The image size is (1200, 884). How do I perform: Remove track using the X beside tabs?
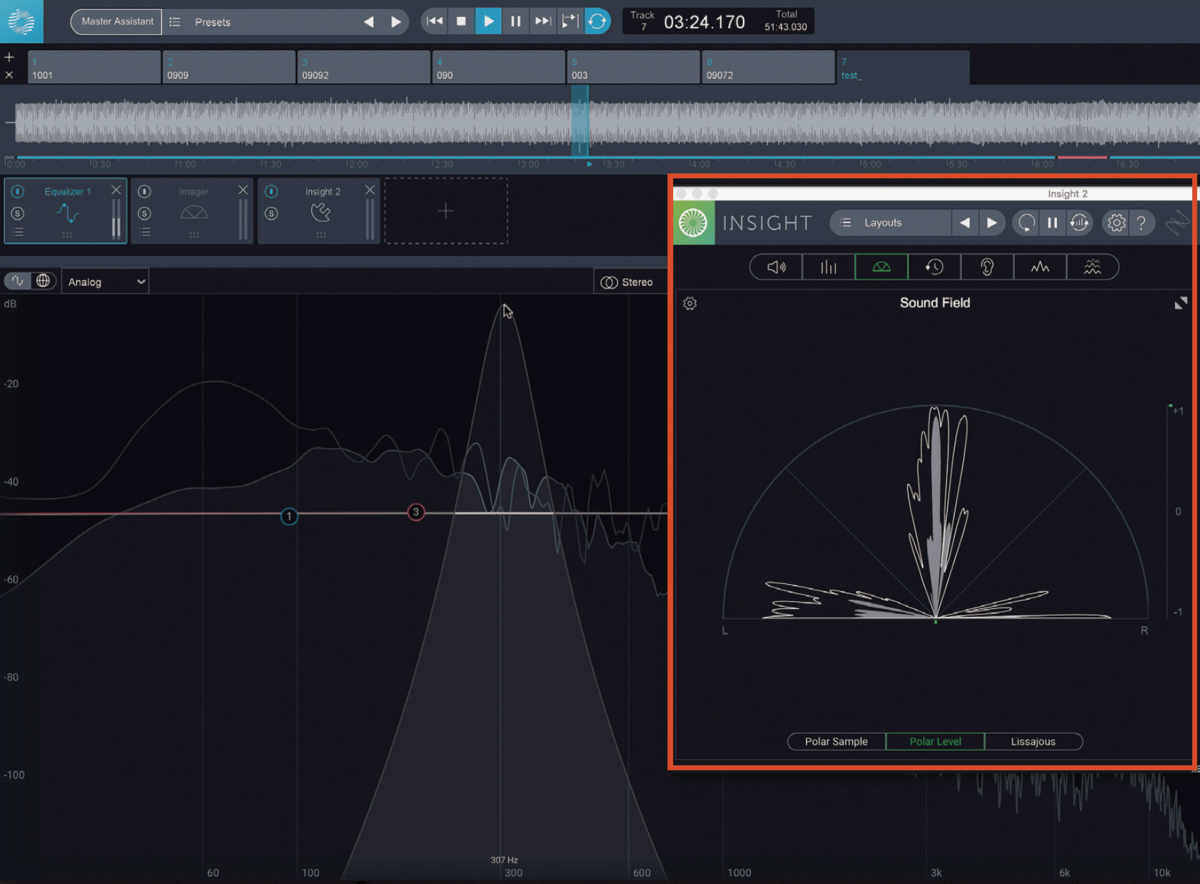[x=9, y=75]
